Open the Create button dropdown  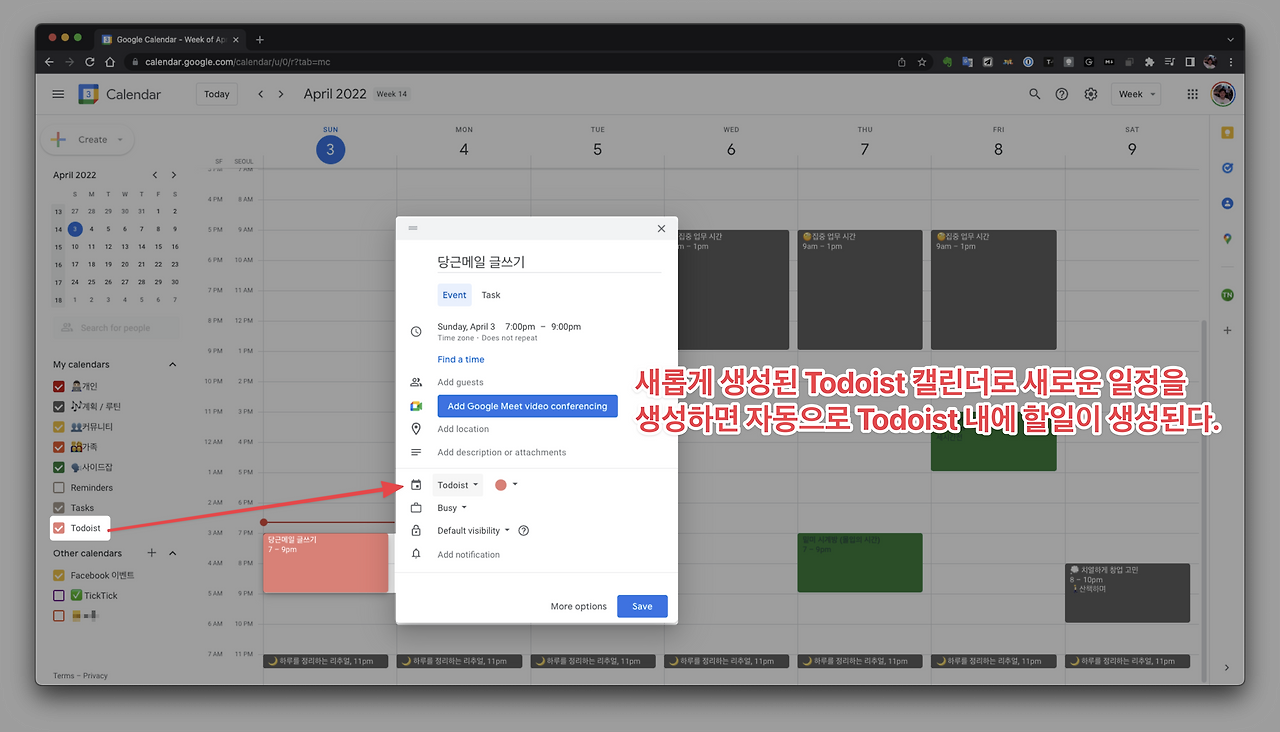pos(121,140)
